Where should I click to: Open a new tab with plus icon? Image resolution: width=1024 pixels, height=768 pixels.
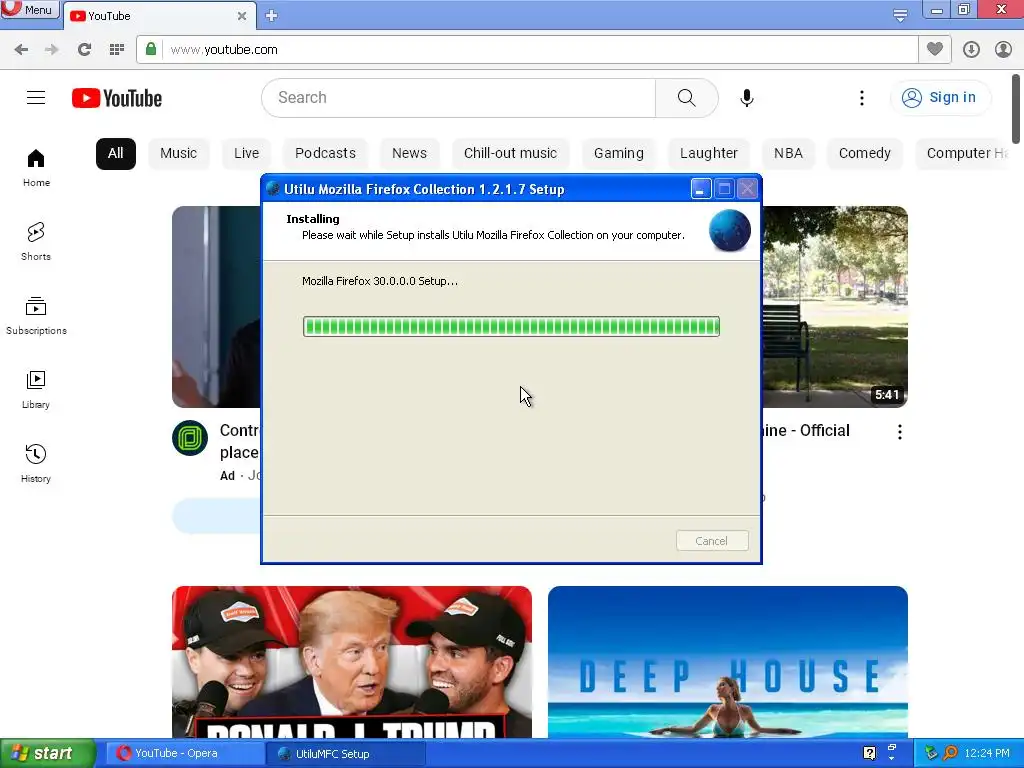pyautogui.click(x=272, y=16)
